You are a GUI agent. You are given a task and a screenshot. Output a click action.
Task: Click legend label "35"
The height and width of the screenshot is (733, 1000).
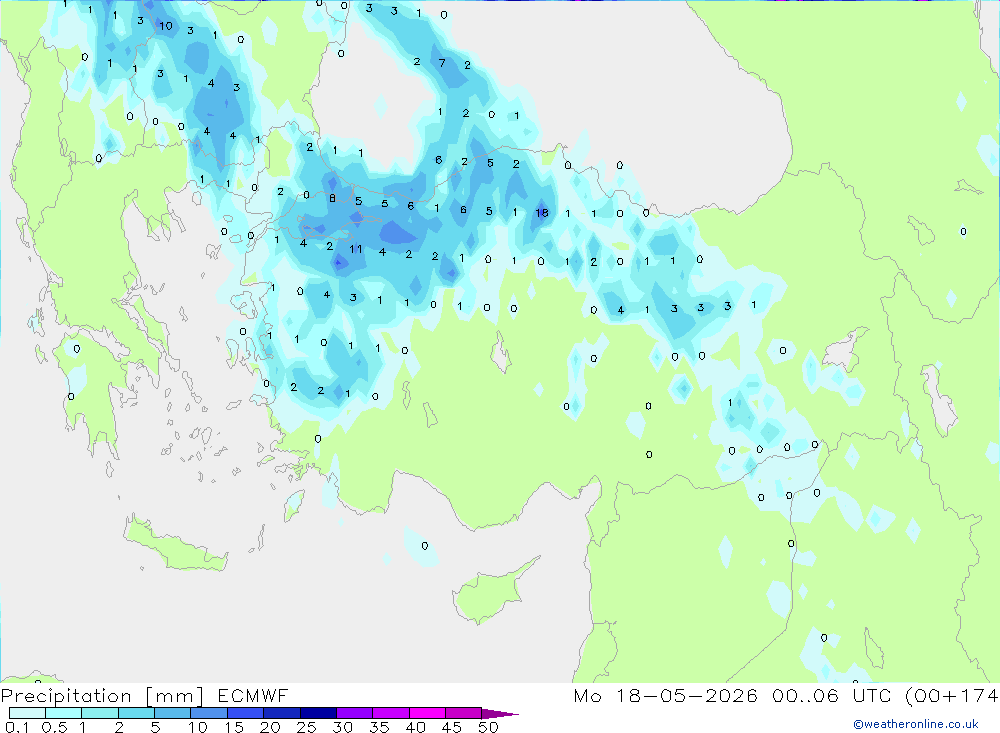(379, 727)
